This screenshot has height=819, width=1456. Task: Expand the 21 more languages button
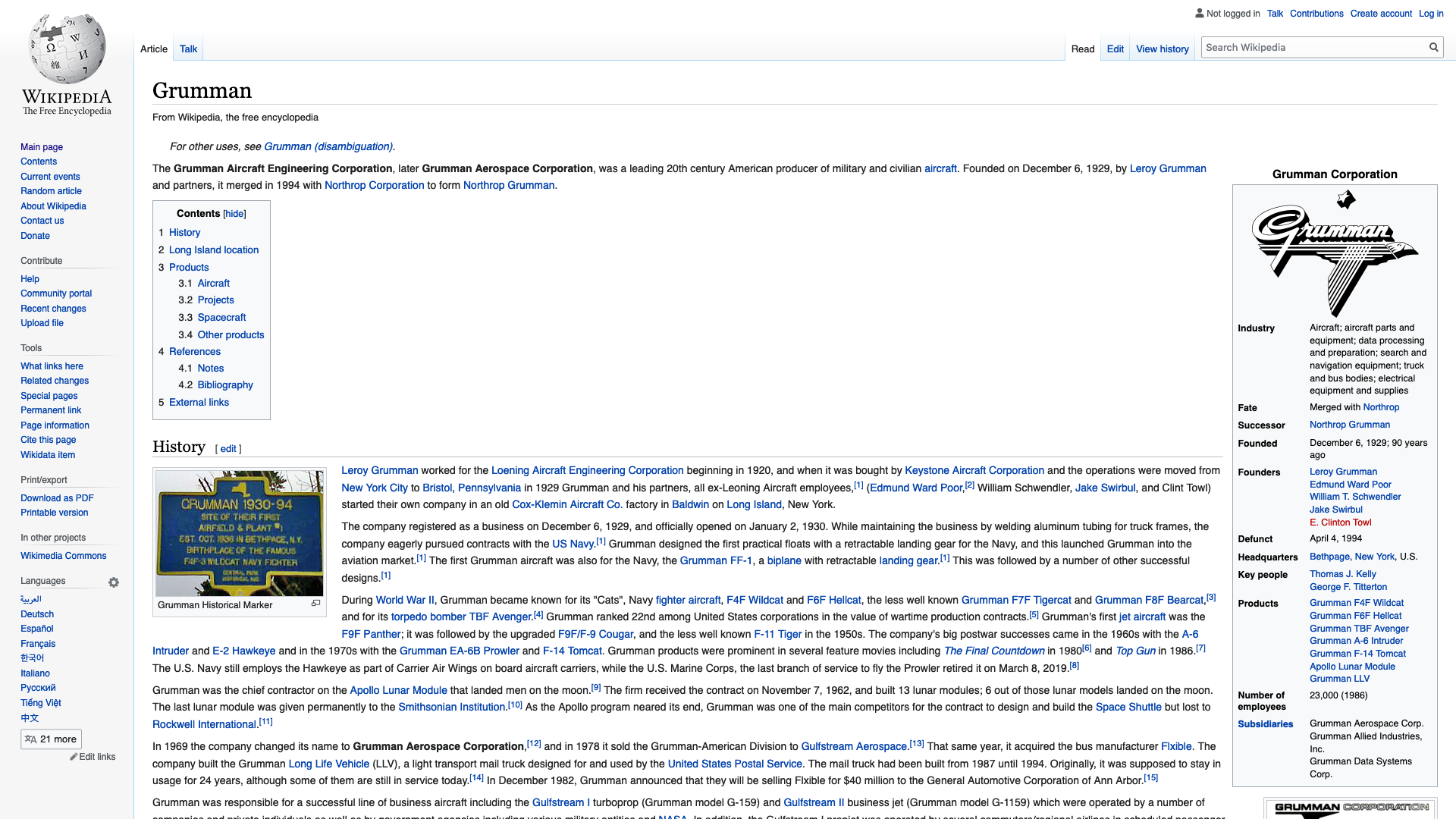[51, 739]
